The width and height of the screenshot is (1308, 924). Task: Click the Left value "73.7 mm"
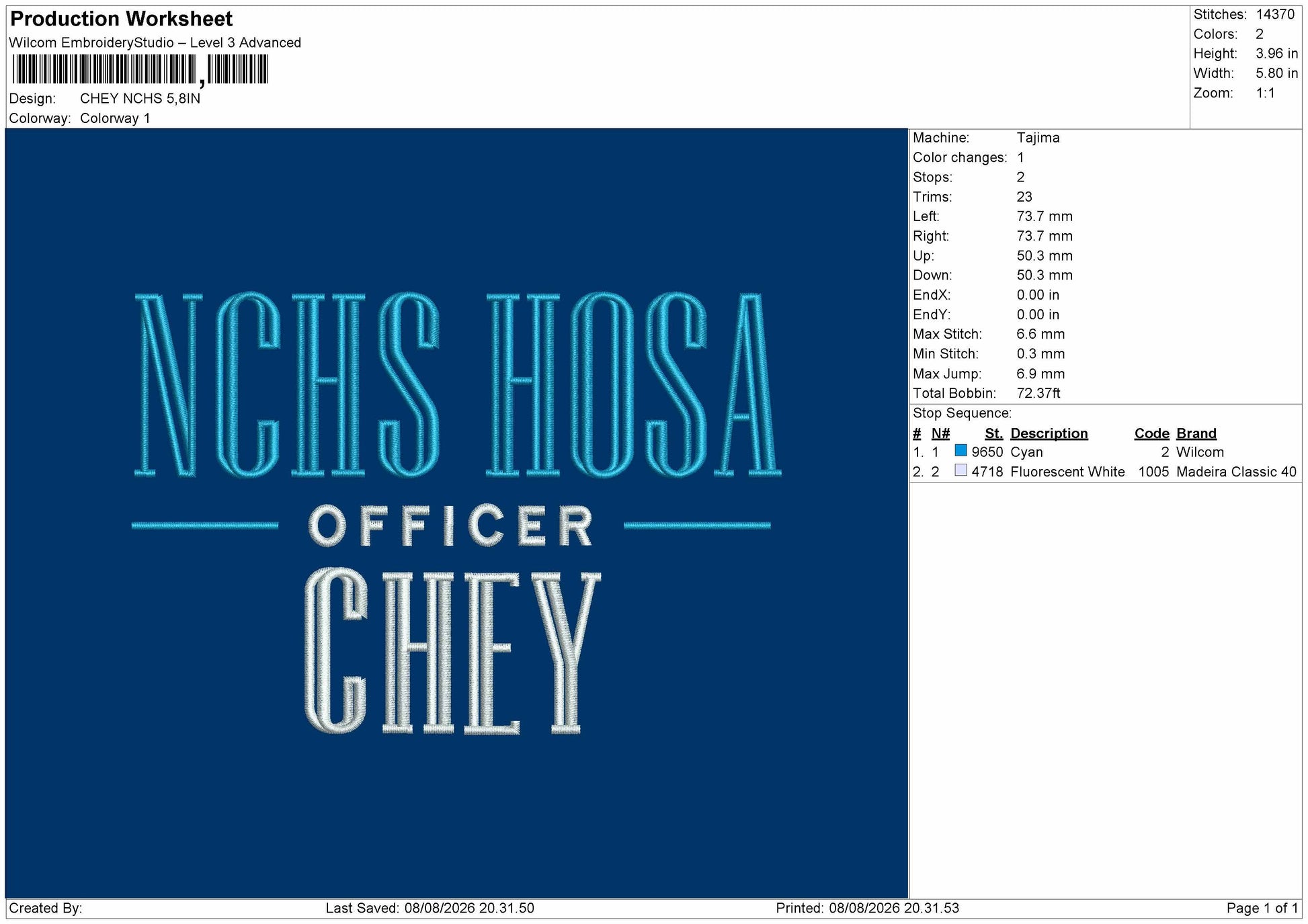1045,216
